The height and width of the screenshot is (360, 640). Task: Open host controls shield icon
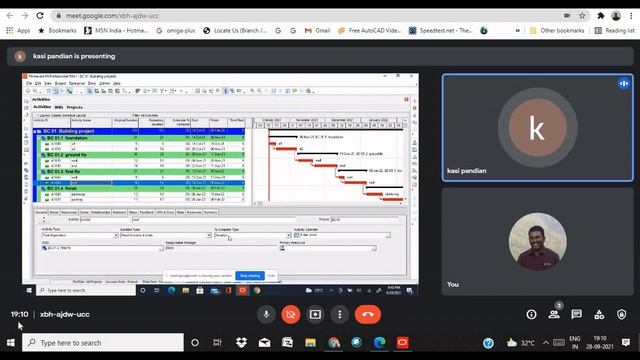621,314
